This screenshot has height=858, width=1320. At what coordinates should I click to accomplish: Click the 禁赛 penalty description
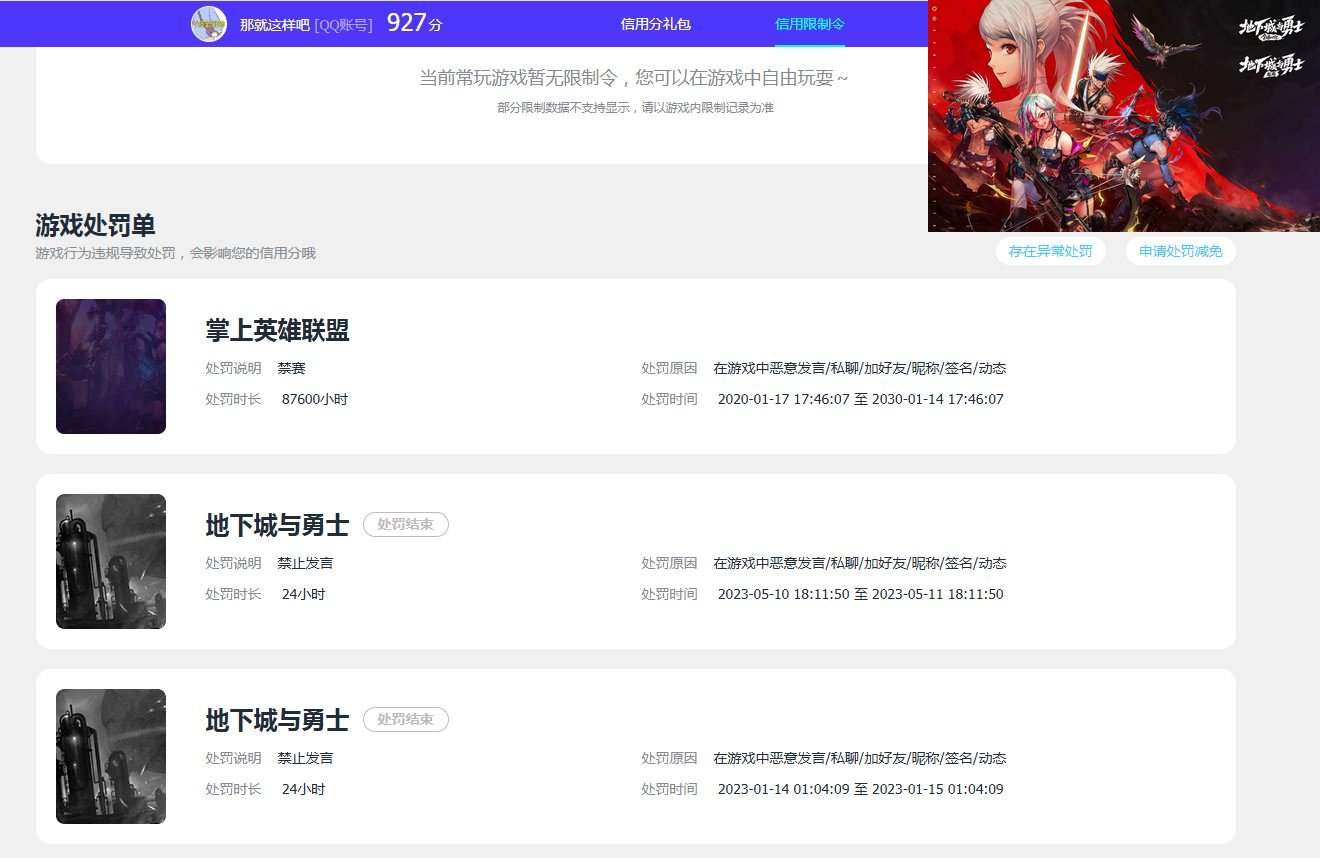click(292, 368)
